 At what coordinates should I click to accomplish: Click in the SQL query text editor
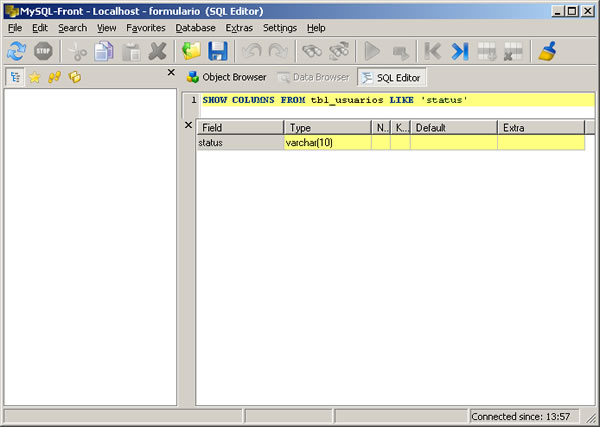coord(397,105)
